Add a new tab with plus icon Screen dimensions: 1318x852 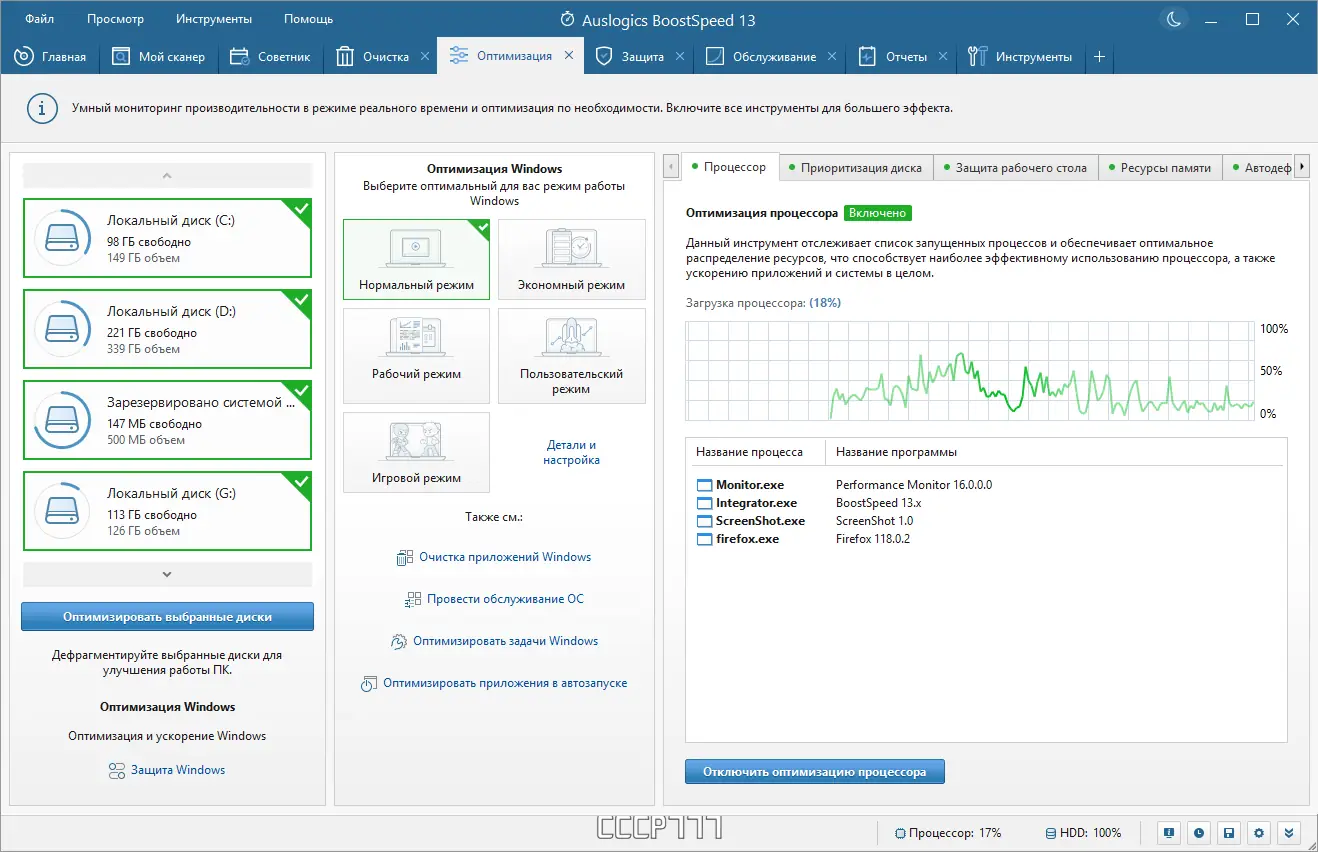1099,57
